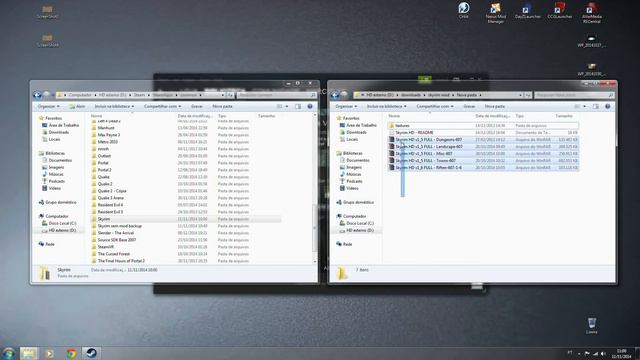Click 'Nova pasta' in left Explorer toolbar

222,107
